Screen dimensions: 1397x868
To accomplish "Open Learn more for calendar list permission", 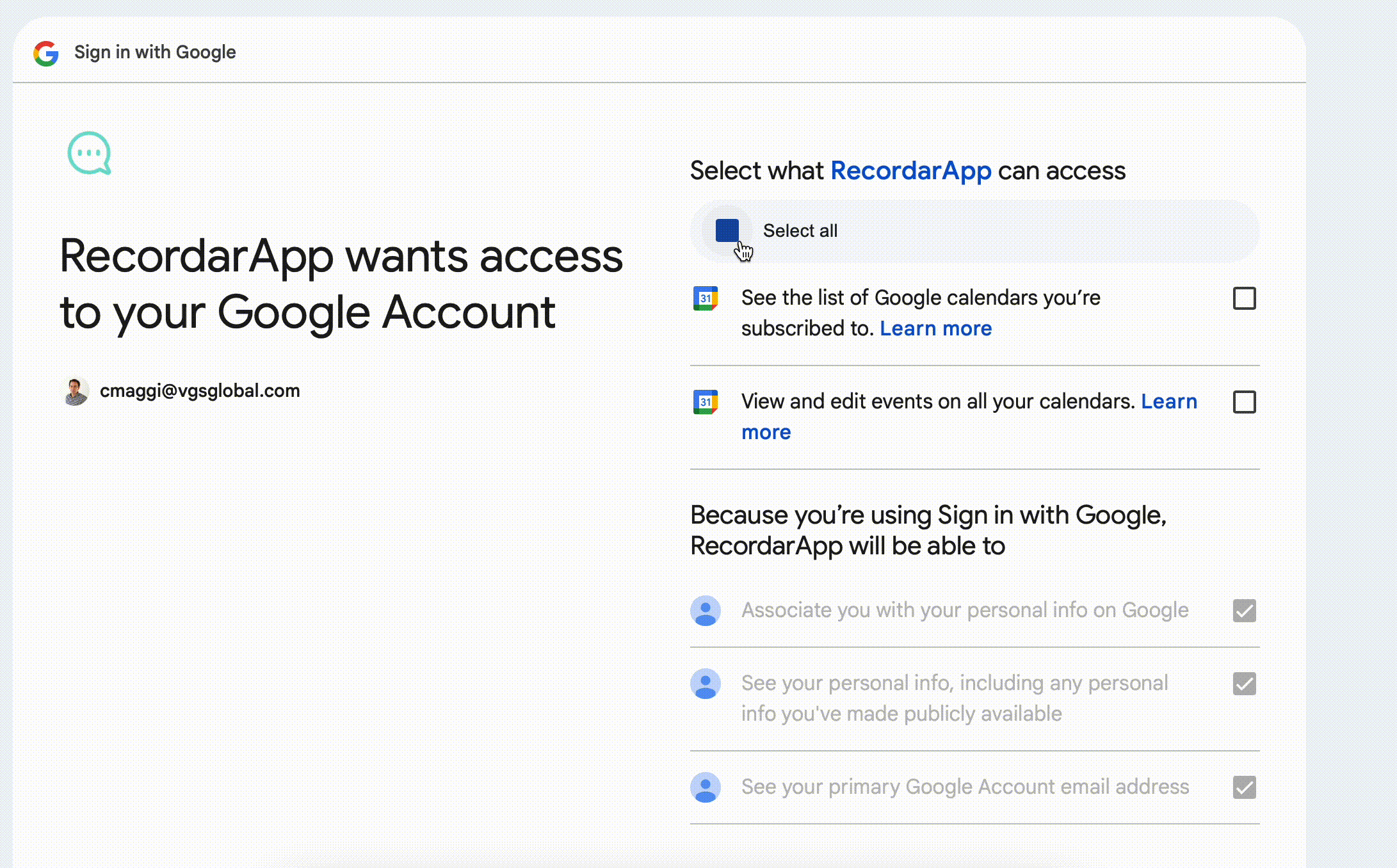I will [935, 328].
